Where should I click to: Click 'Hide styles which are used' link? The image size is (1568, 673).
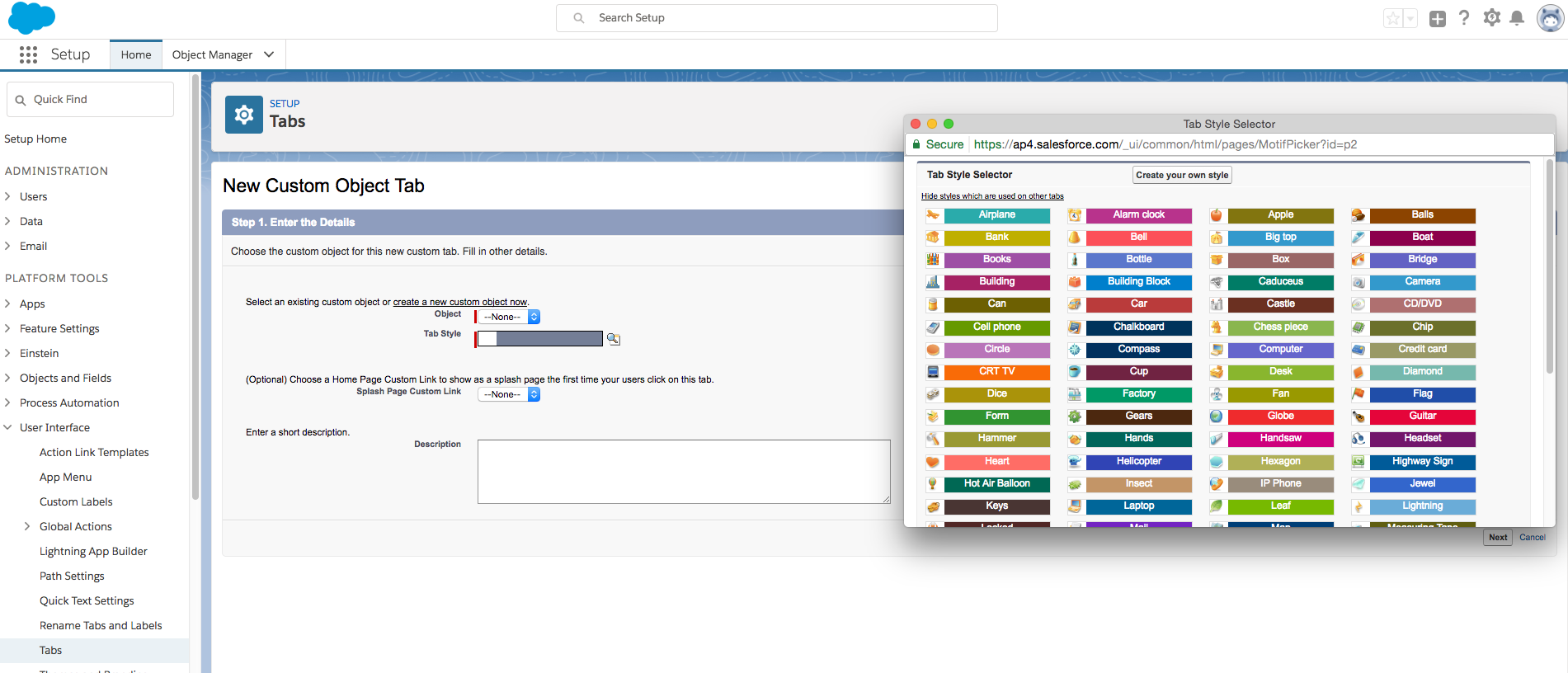point(992,196)
